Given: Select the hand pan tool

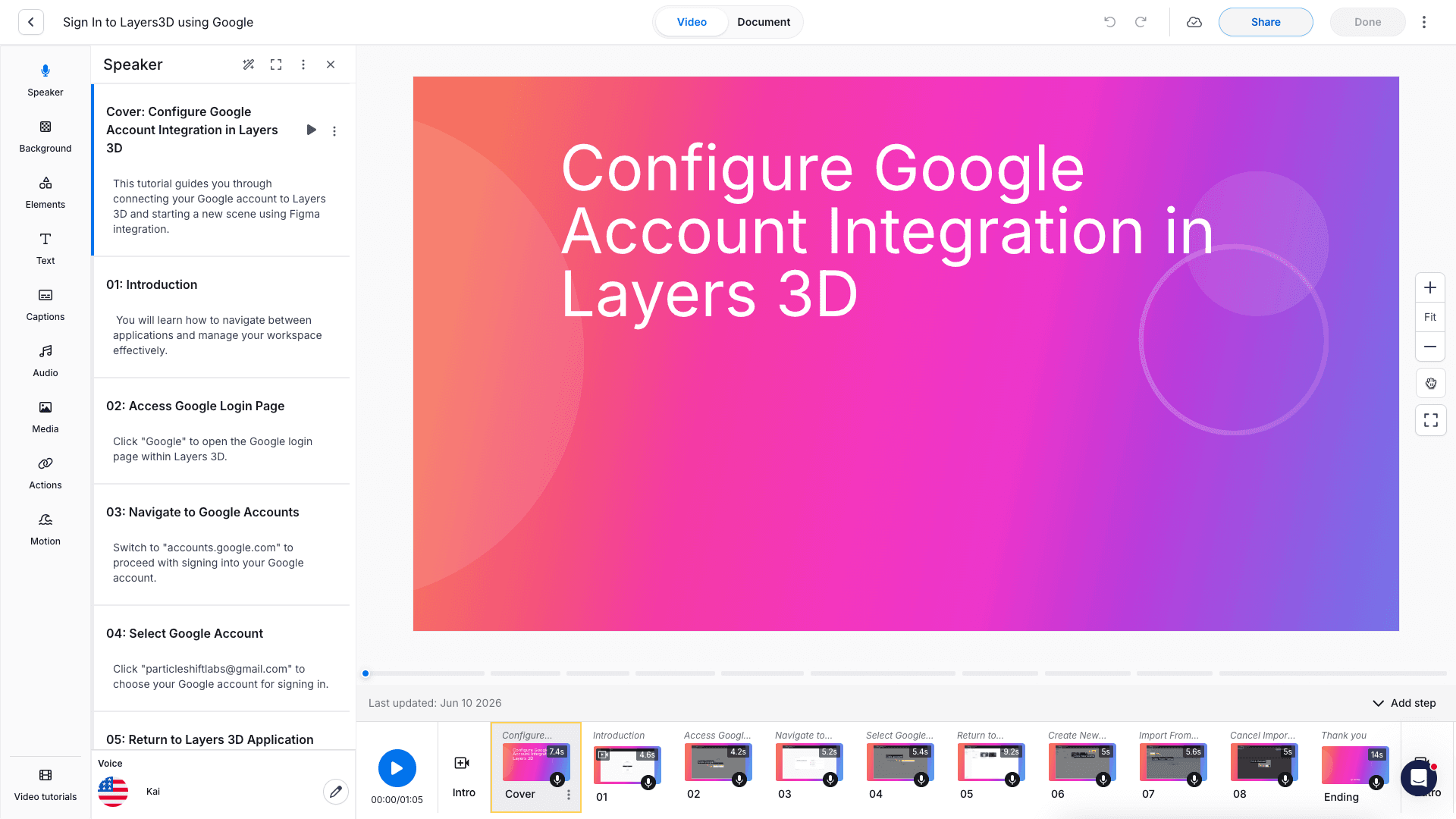Looking at the screenshot, I should pos(1431,384).
